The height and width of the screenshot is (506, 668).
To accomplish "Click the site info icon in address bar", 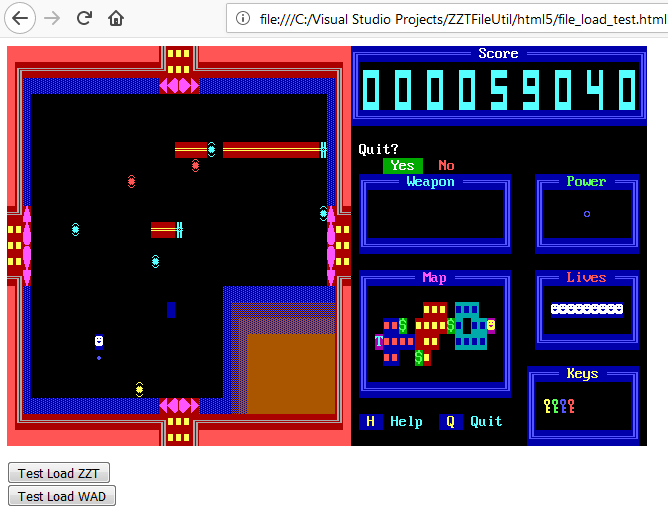I will click(243, 18).
